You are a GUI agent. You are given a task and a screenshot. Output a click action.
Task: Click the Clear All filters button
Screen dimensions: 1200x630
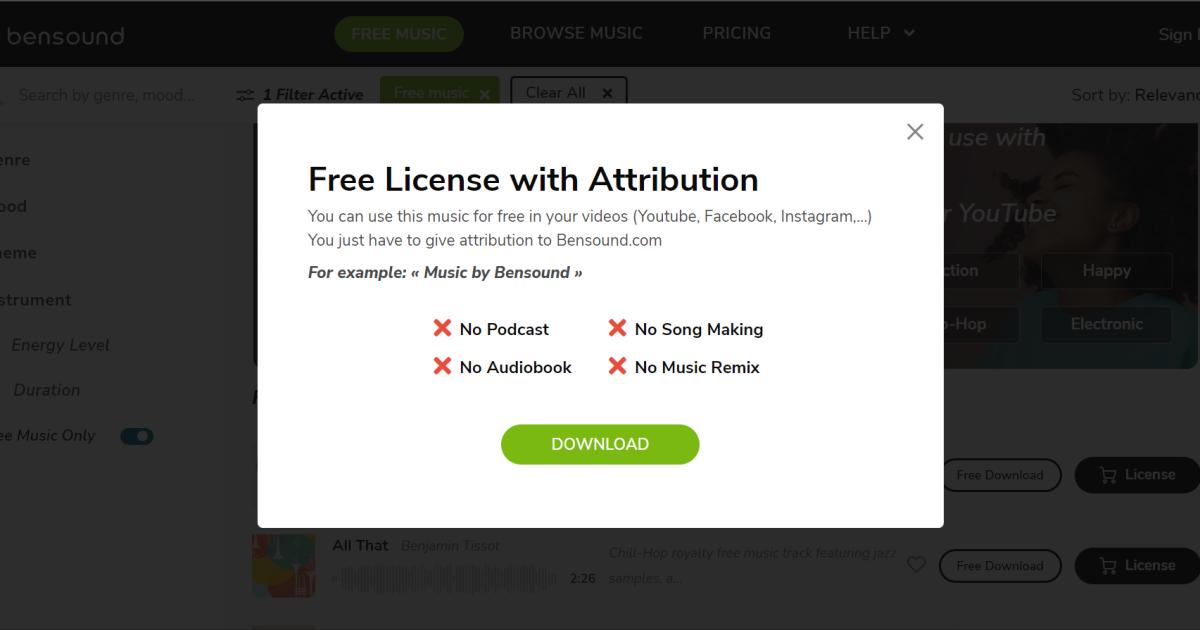click(x=568, y=93)
